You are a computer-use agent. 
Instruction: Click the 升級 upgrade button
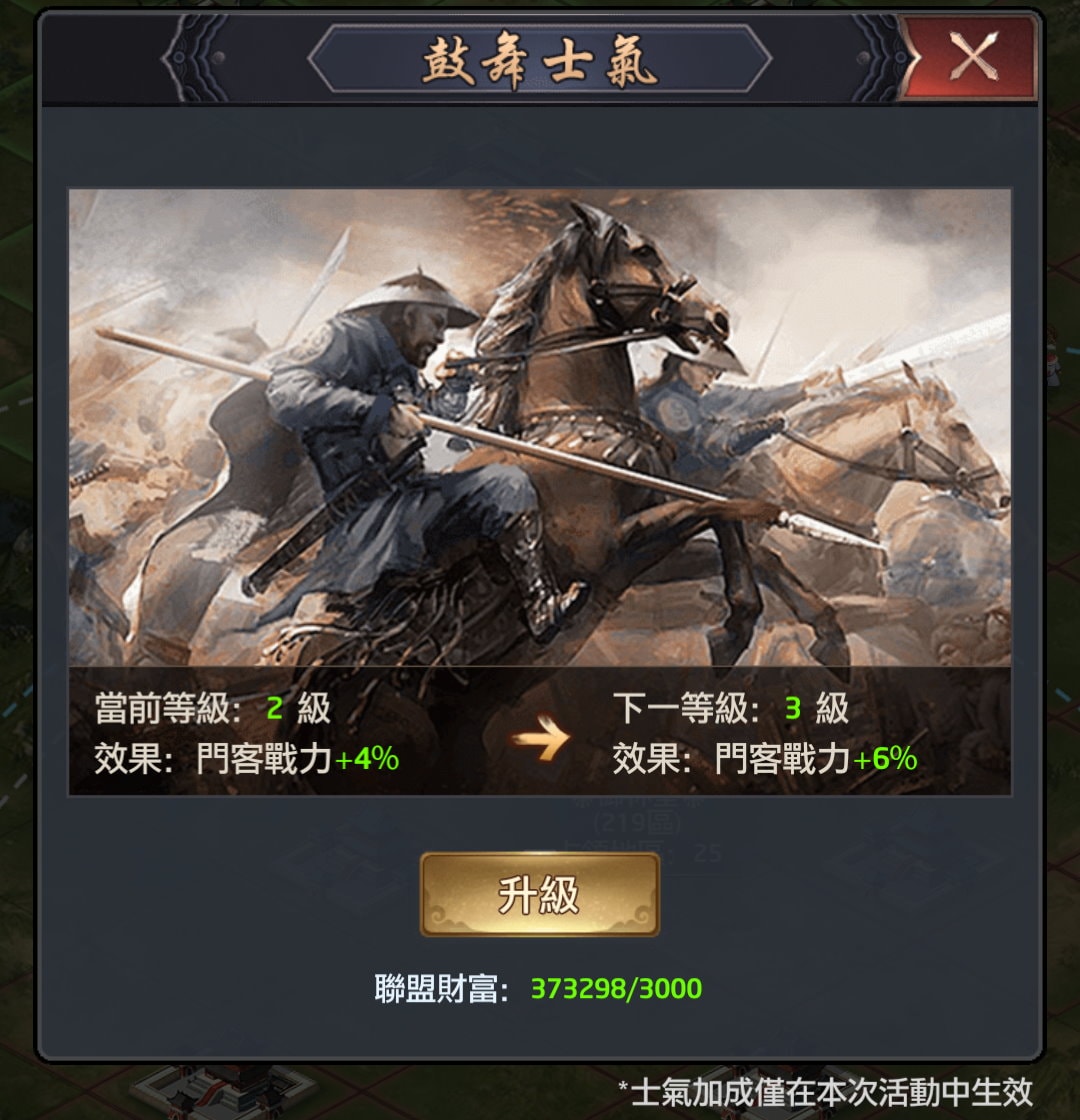(x=539, y=894)
